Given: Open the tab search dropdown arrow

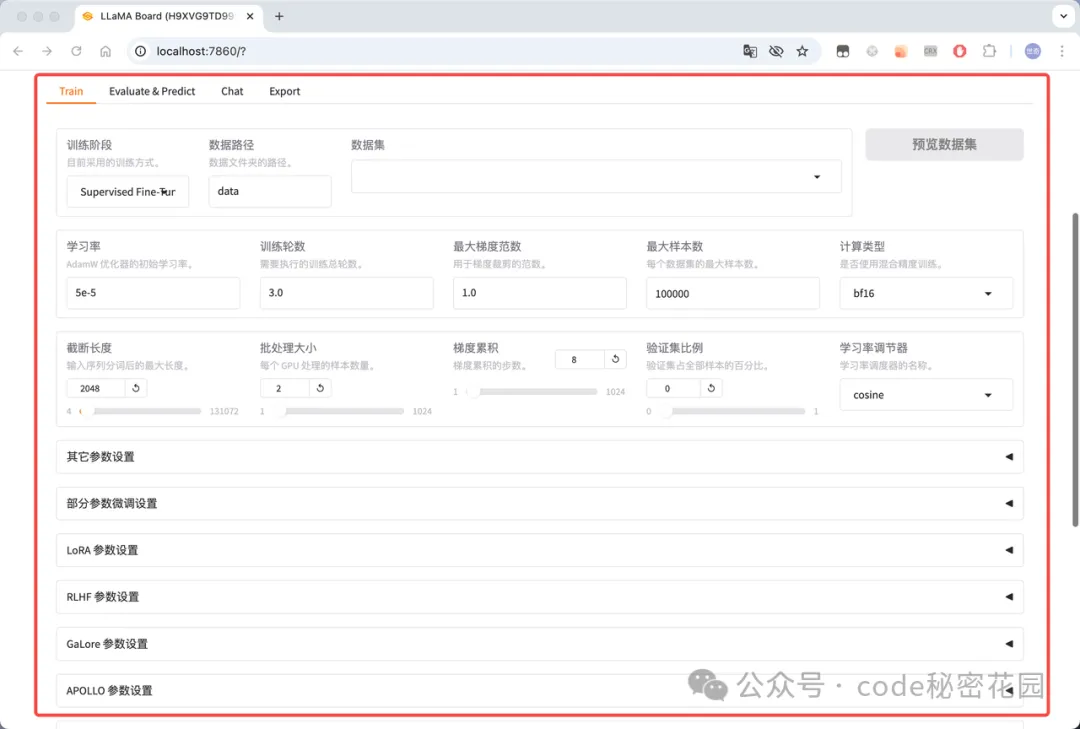Looking at the screenshot, I should (1063, 16).
